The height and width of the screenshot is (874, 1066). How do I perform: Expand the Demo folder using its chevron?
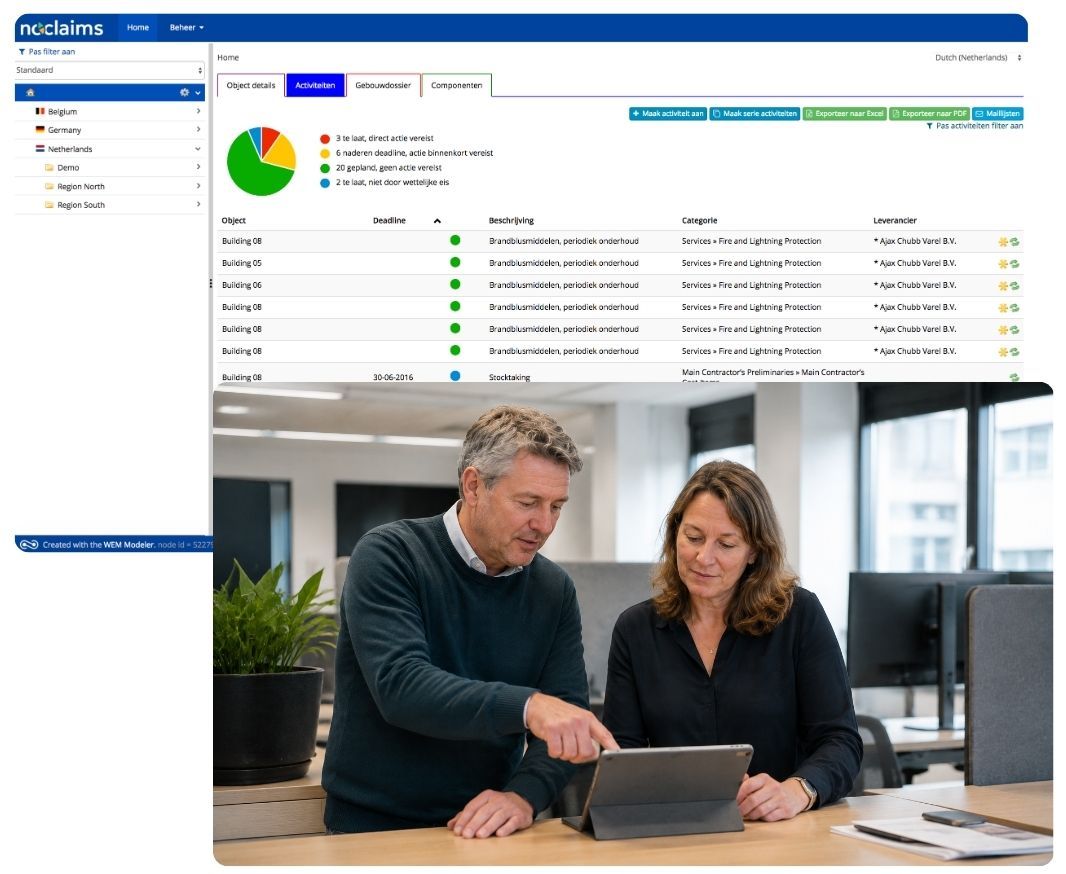[x=198, y=167]
